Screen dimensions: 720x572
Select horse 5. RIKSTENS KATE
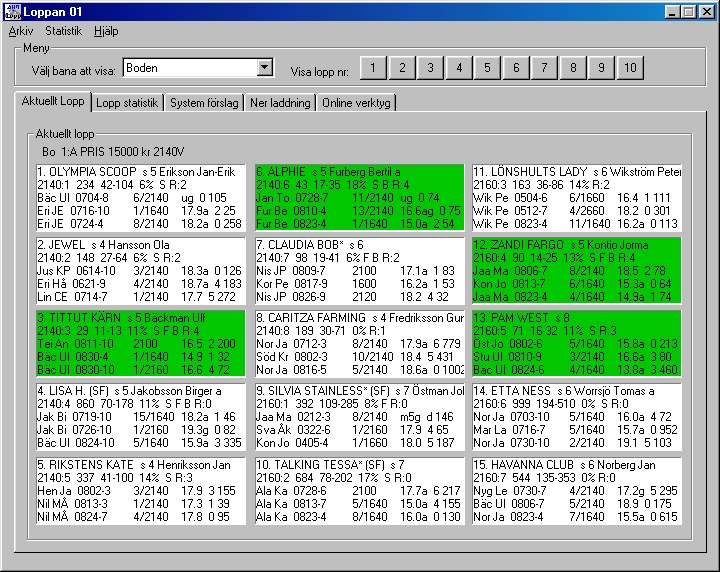[x=141, y=491]
